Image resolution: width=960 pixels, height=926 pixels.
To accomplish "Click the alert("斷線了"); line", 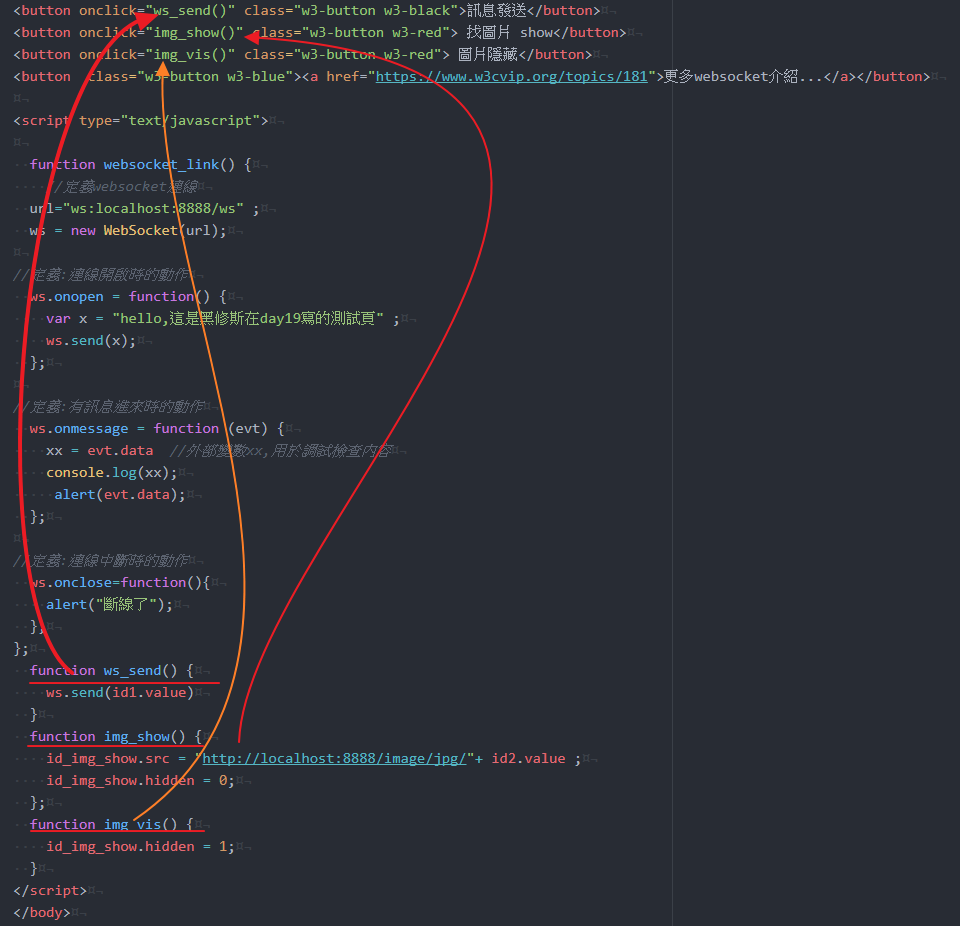I will [x=109, y=604].
